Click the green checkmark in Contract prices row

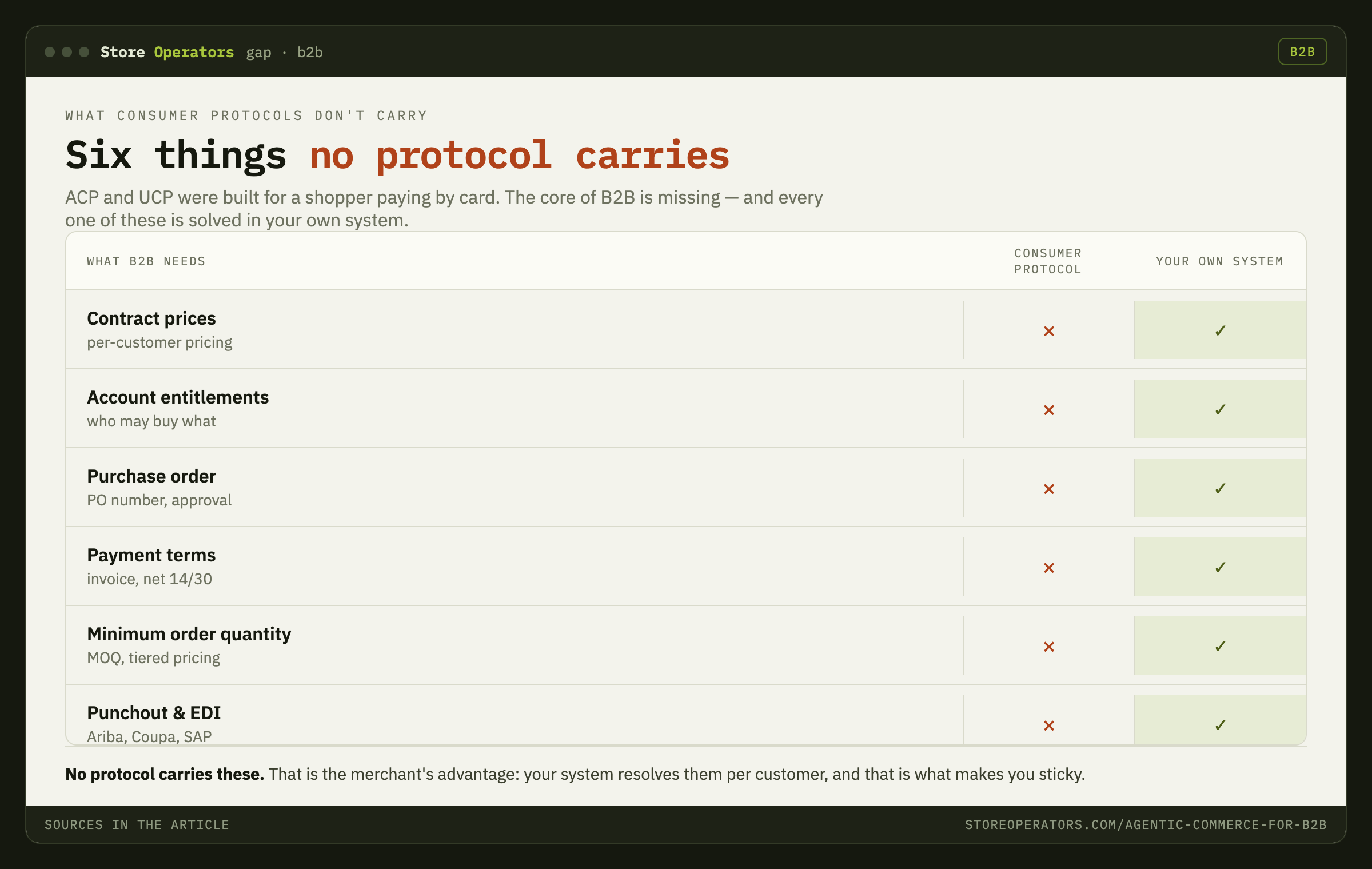click(1220, 330)
